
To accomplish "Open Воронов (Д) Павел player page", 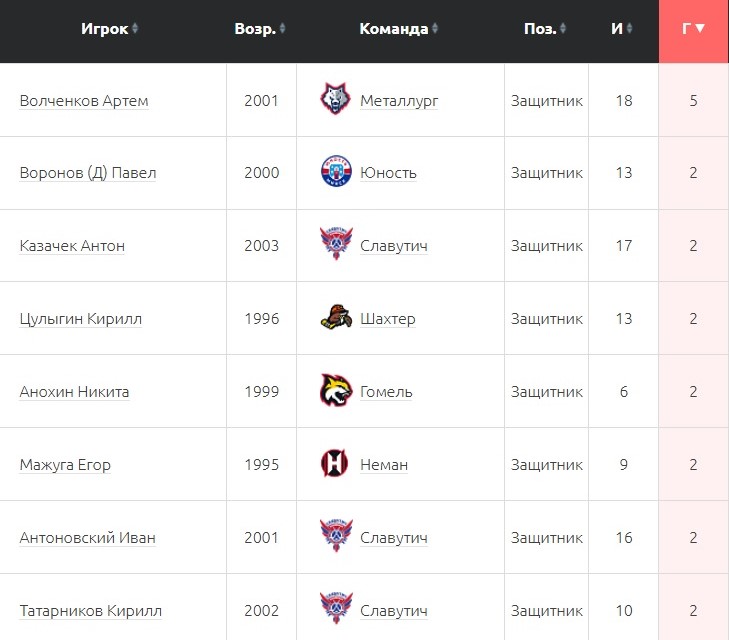I will click(88, 173).
